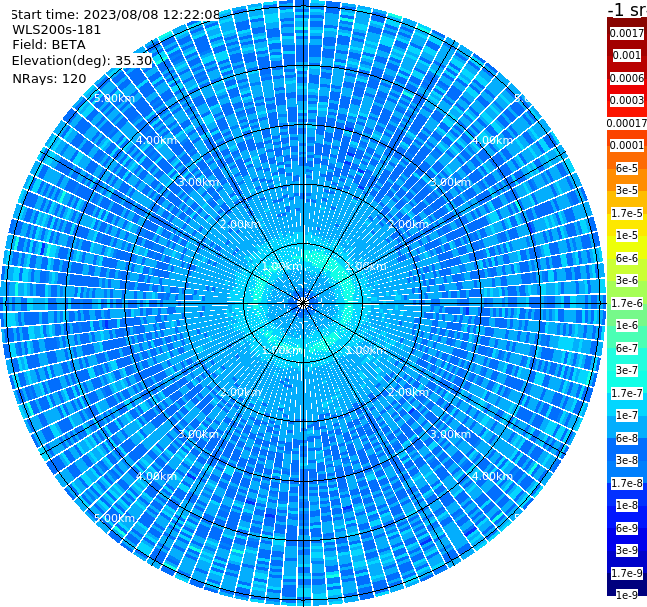Select colorbar value 0.00017

coord(627,123)
